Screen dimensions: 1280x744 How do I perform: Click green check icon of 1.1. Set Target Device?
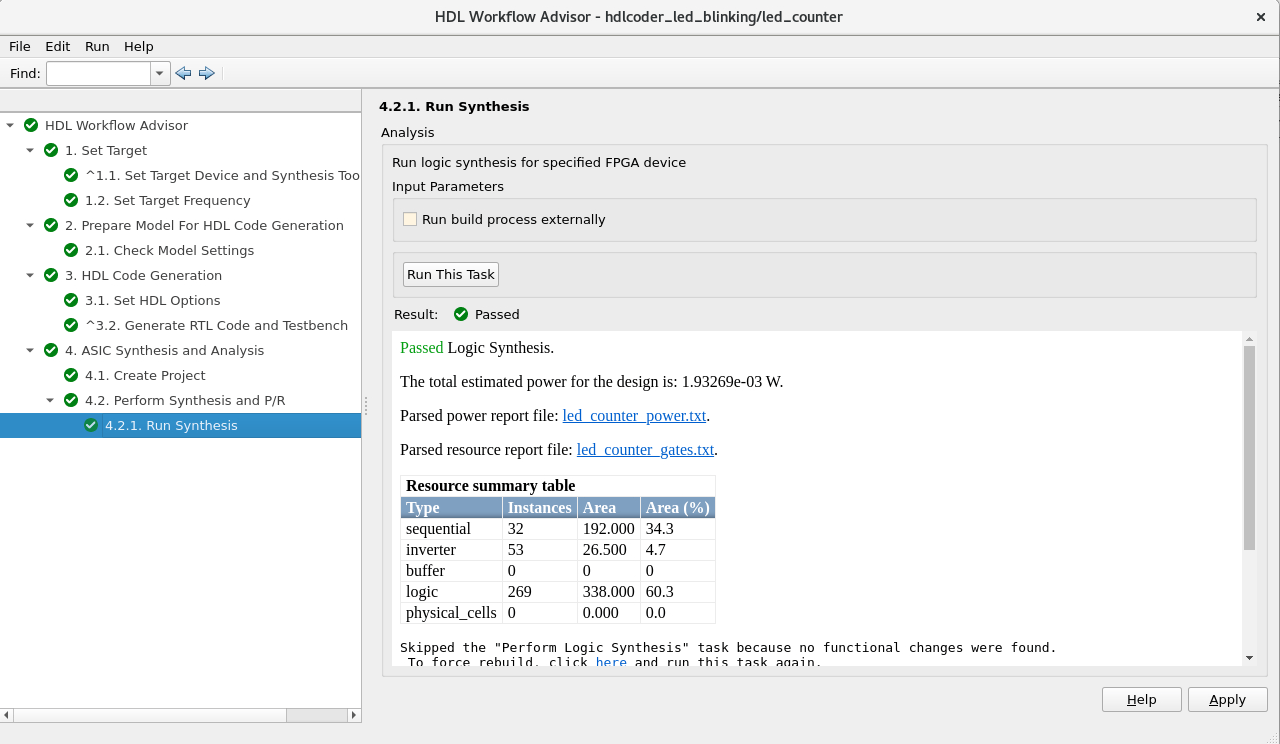coord(71,175)
